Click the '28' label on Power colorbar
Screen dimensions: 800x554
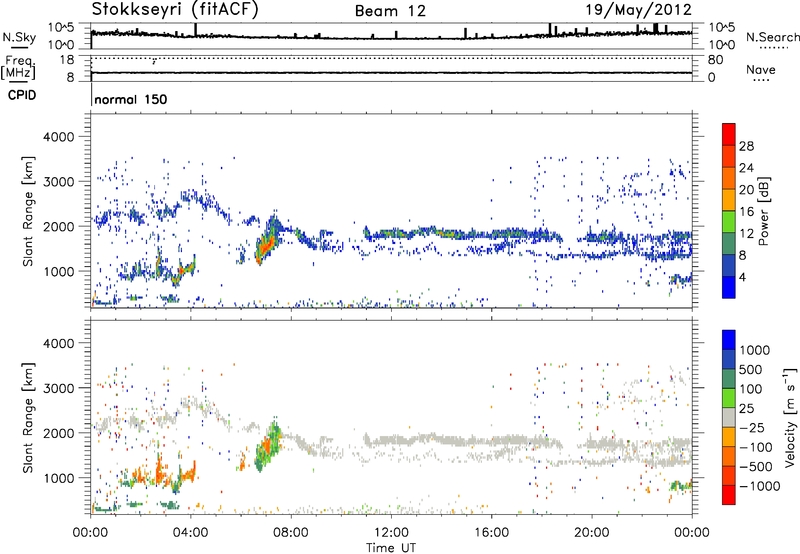746,146
